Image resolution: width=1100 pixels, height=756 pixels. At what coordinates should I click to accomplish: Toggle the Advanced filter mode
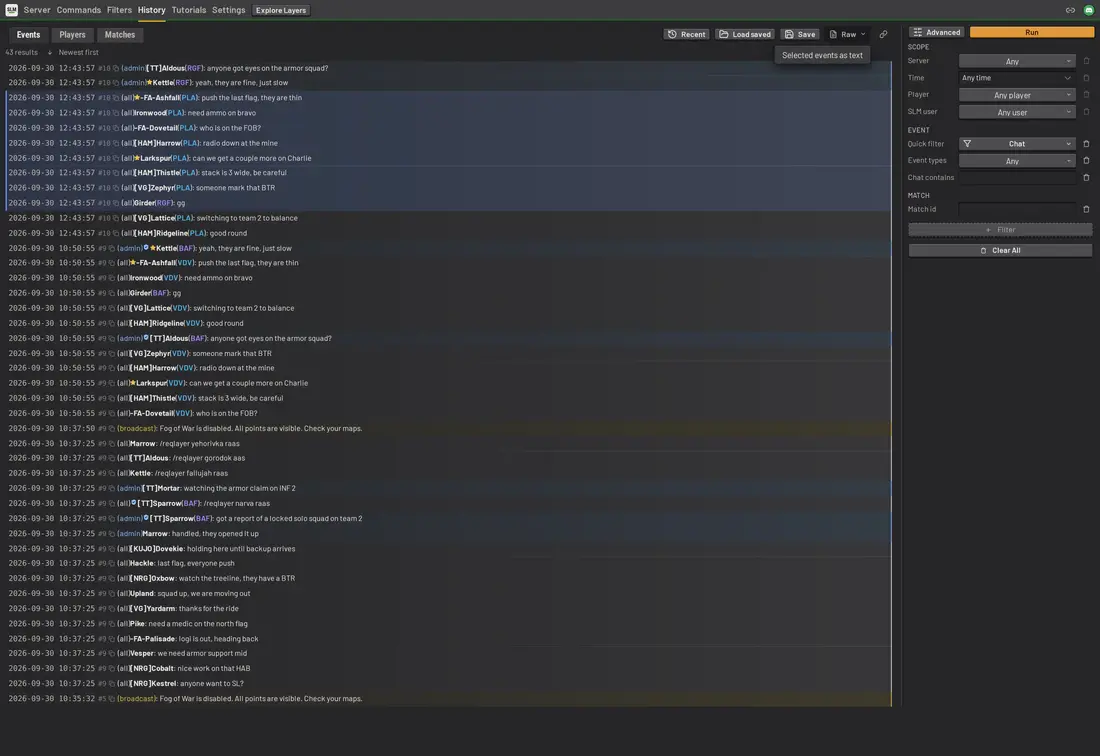click(x=937, y=32)
